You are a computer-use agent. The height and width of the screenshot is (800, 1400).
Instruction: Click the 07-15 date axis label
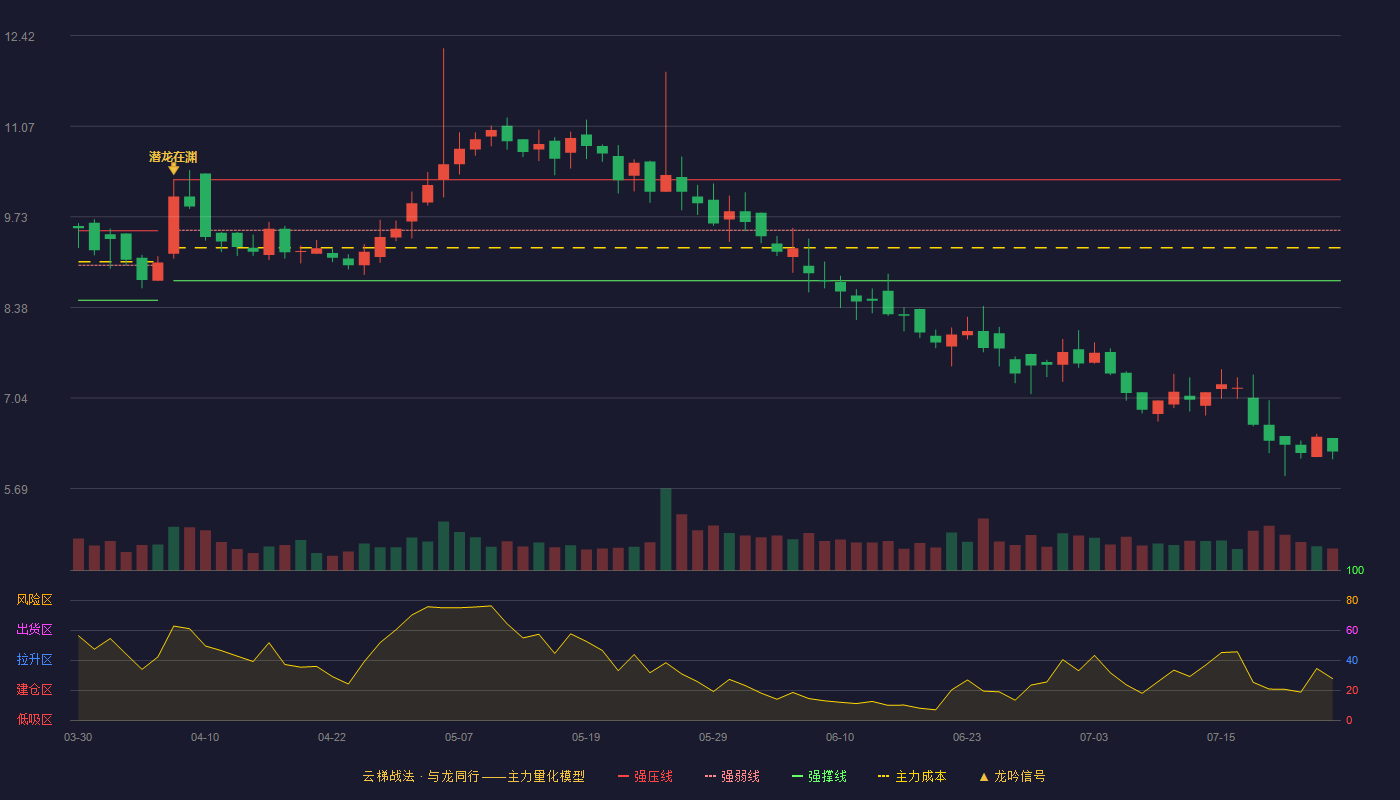pos(1221,737)
